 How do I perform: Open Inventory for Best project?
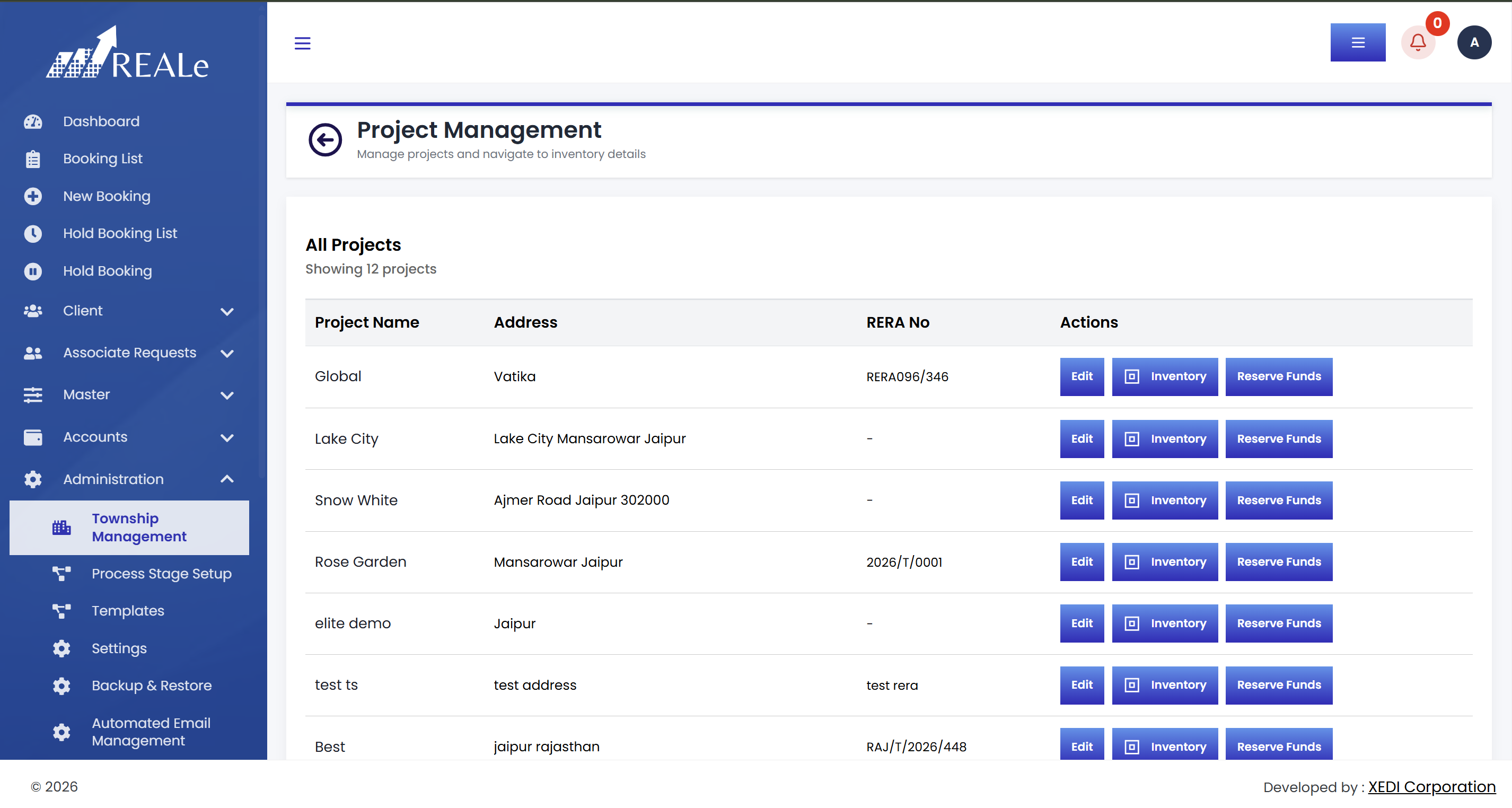[x=1165, y=744]
